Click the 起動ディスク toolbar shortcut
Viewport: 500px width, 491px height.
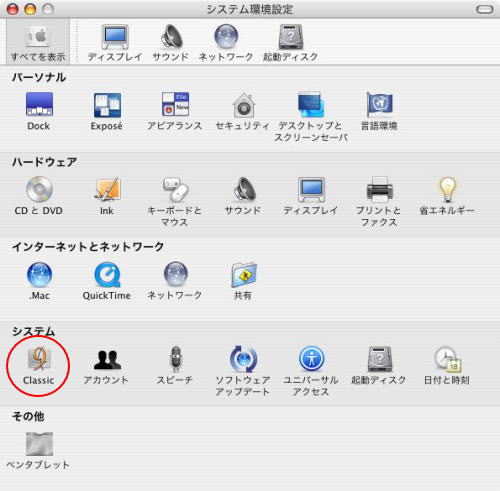pyautogui.click(x=291, y=42)
